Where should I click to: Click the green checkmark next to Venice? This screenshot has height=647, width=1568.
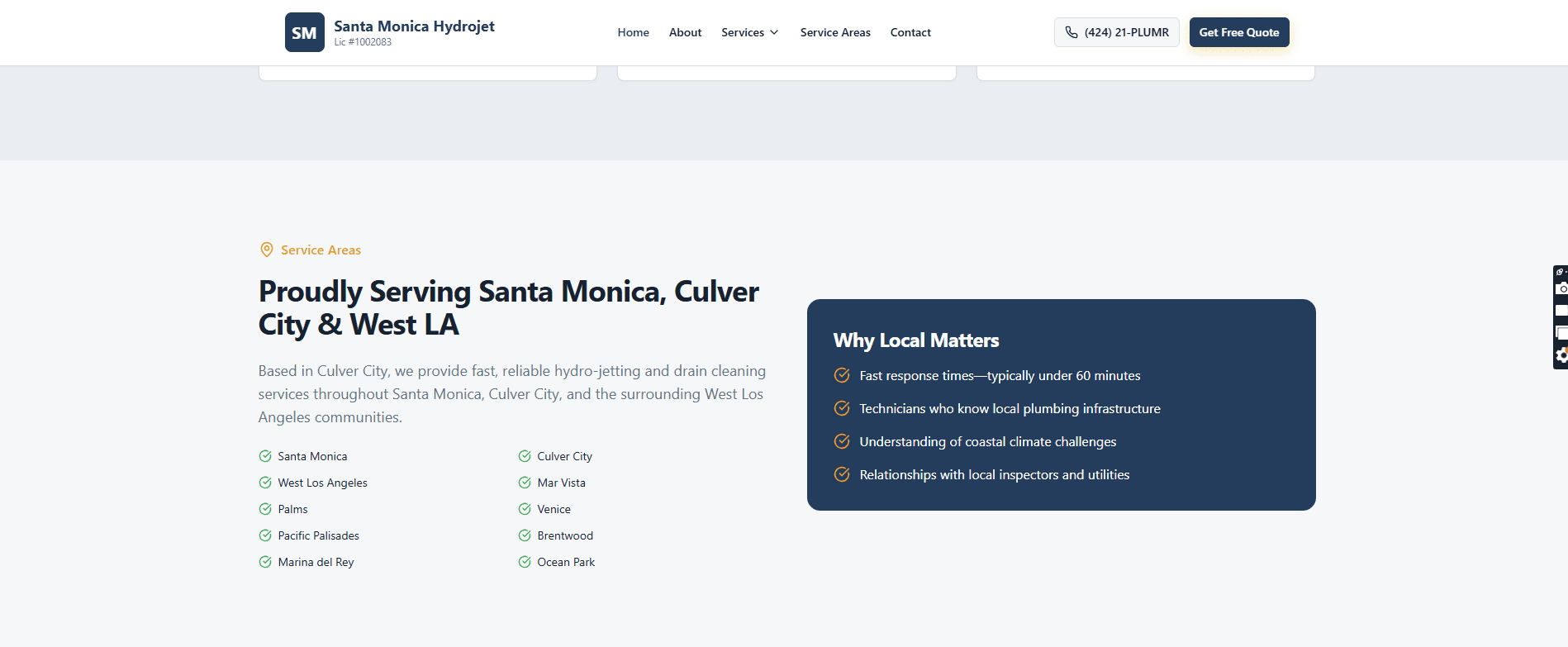tap(525, 509)
